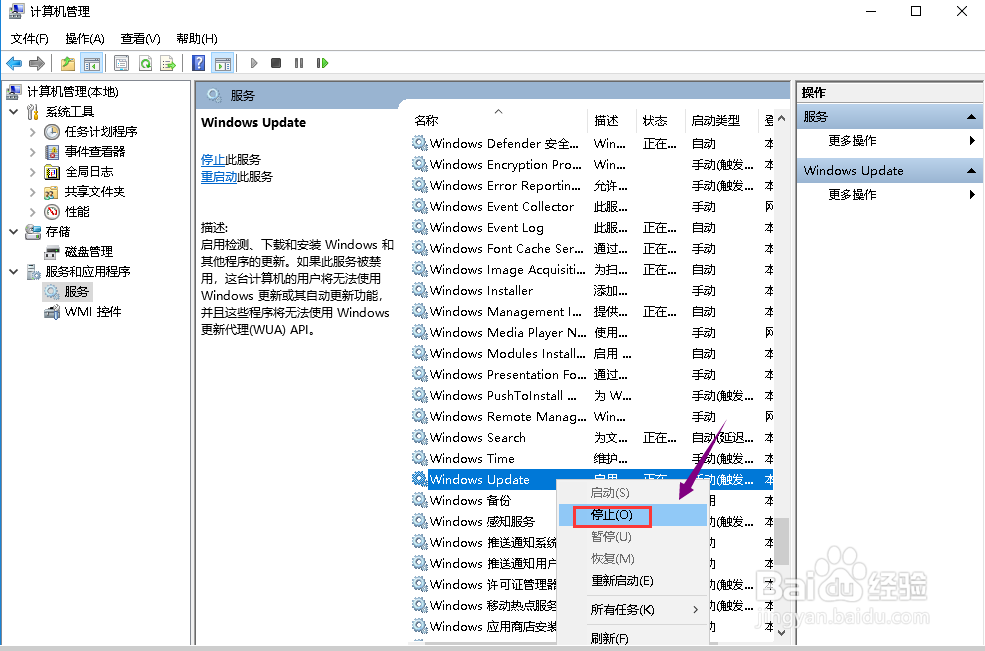The height and width of the screenshot is (651, 985).
Task: Click the 重启动 this service link
Action: (219, 177)
